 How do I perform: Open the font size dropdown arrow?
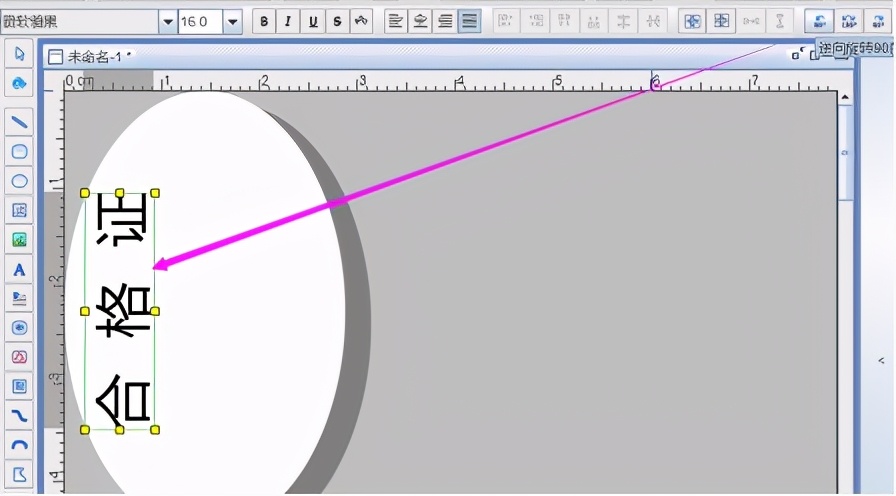(x=233, y=22)
